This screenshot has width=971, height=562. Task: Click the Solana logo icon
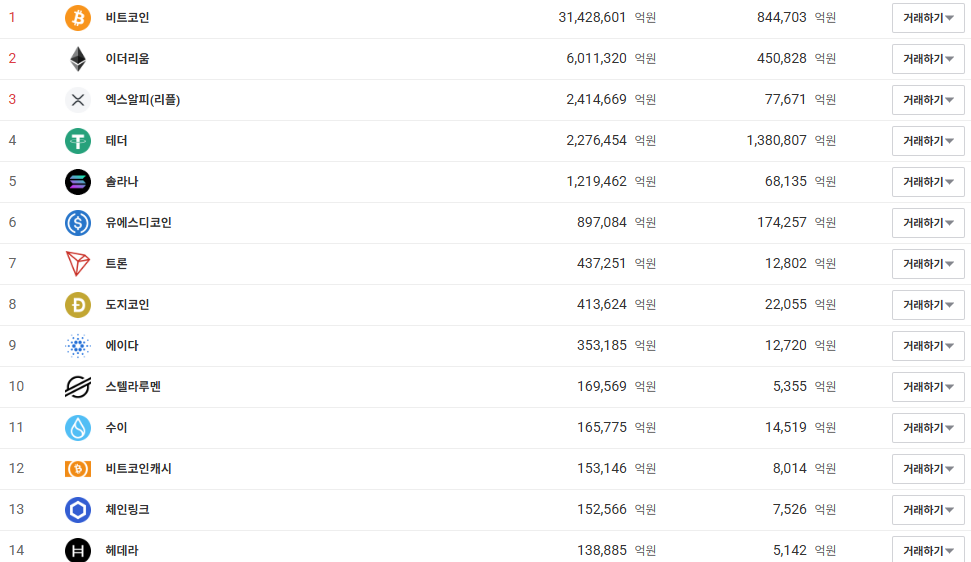click(77, 182)
